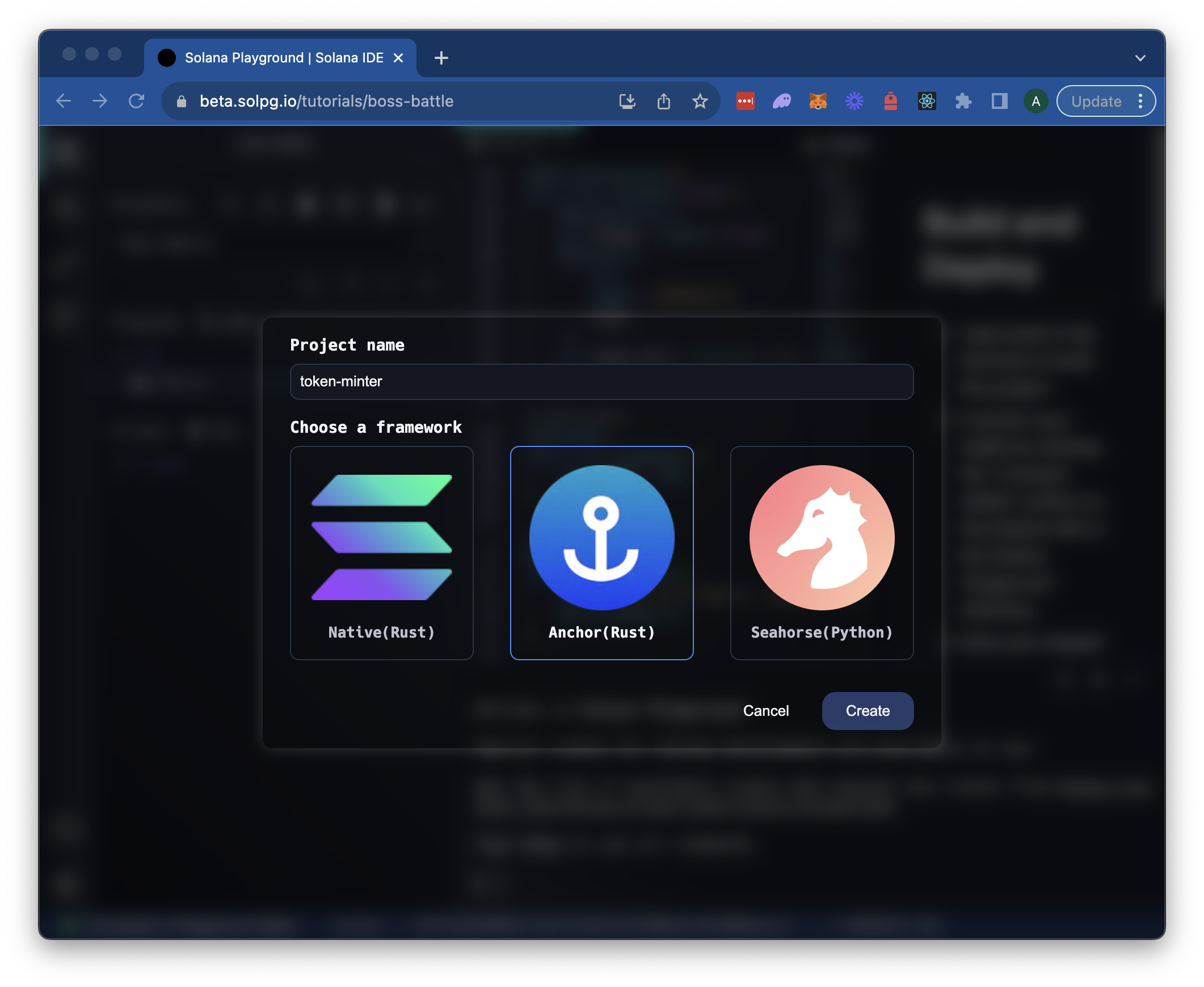Open the Phantom wallet ghost extension
Screen dimensions: 1204x987
coord(782,101)
